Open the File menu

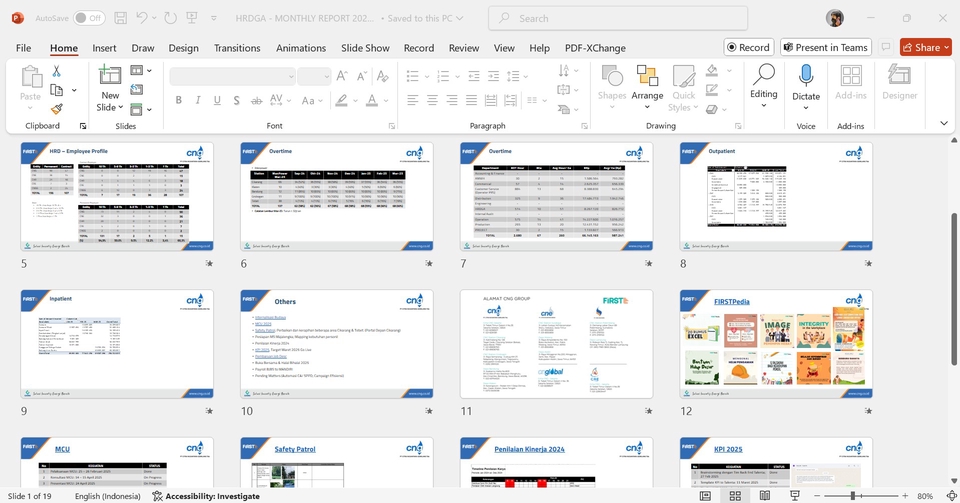point(23,48)
